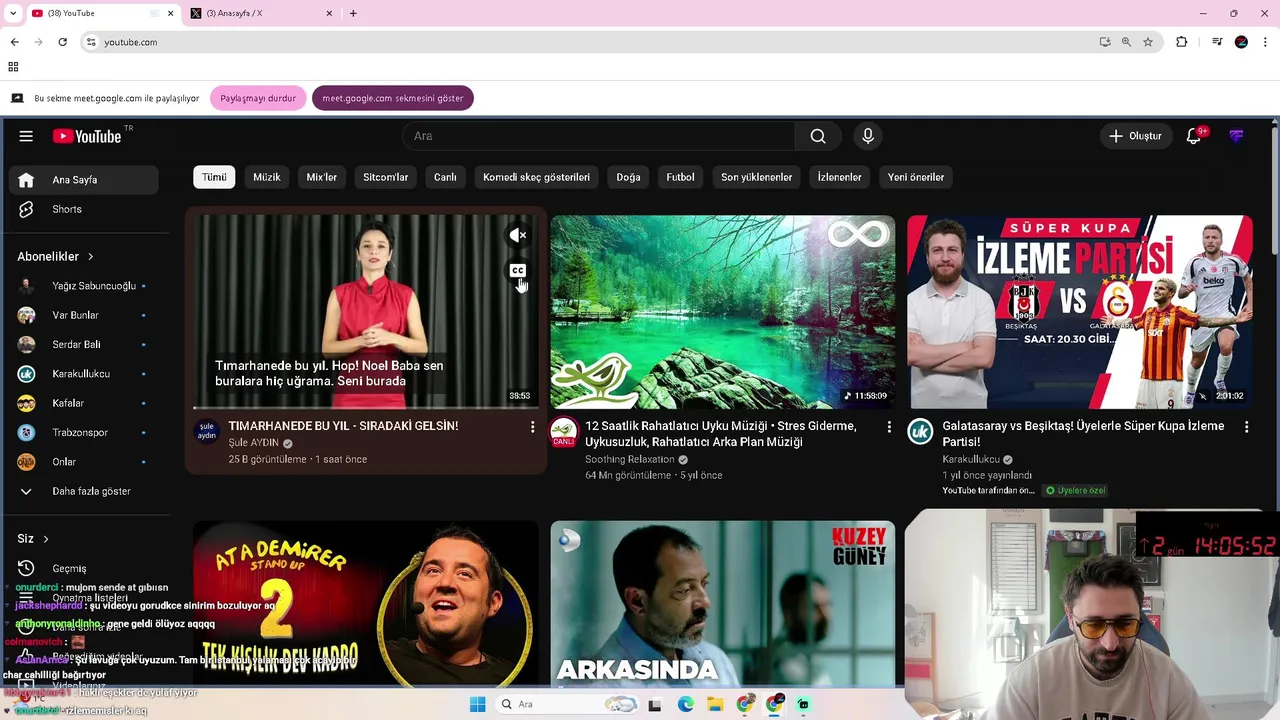Open more options for Galatasaray vs Beşiktaş video
1280x720 pixels.
pos(1246,427)
